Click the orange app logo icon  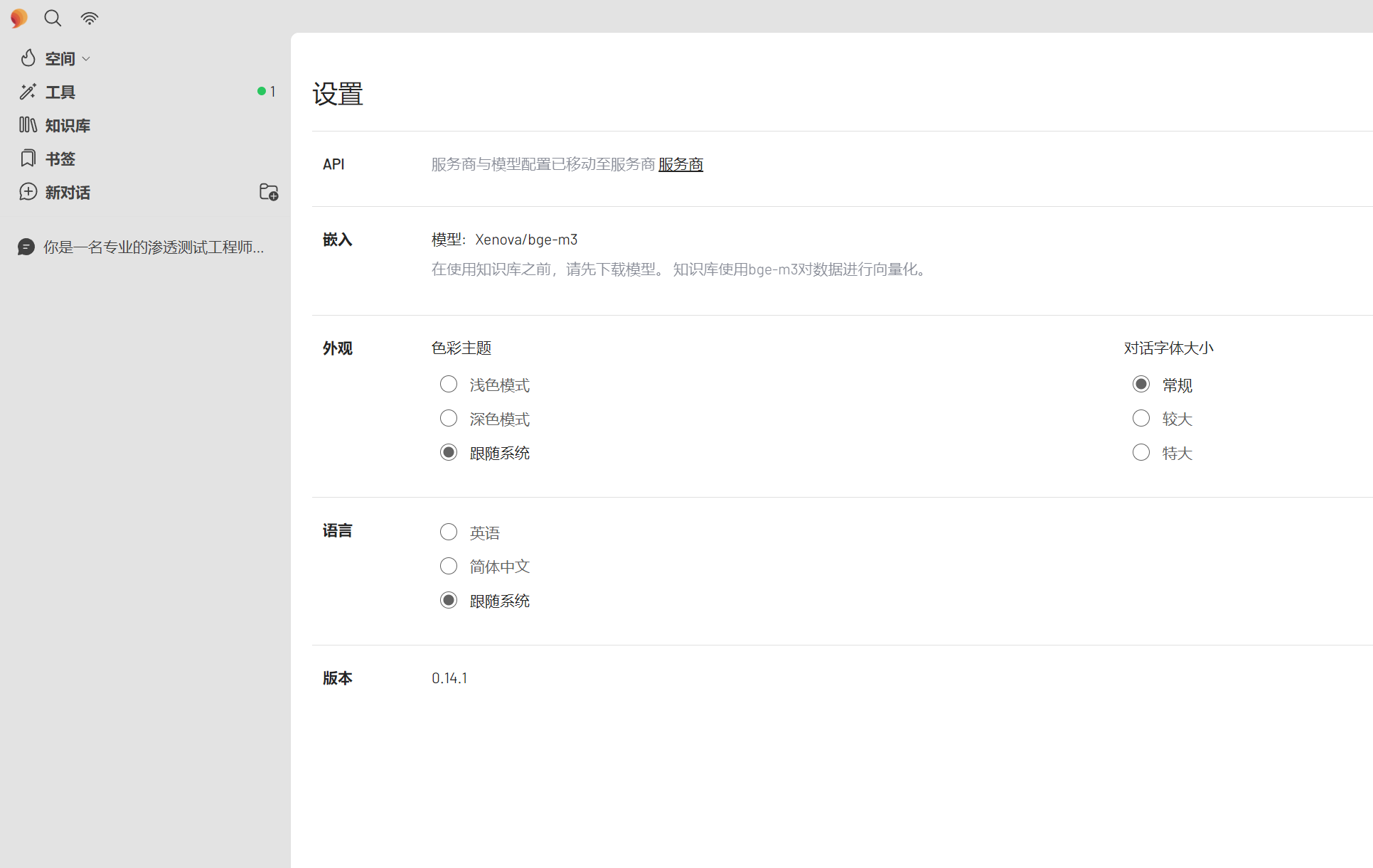click(19, 18)
